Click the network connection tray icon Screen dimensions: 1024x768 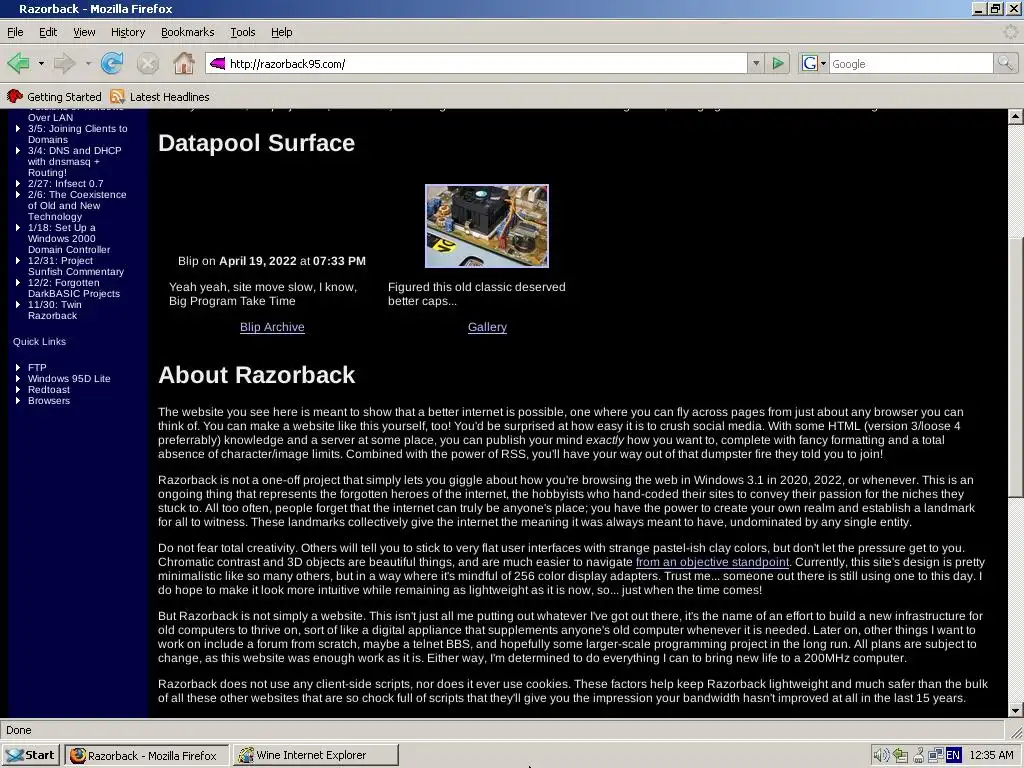936,756
